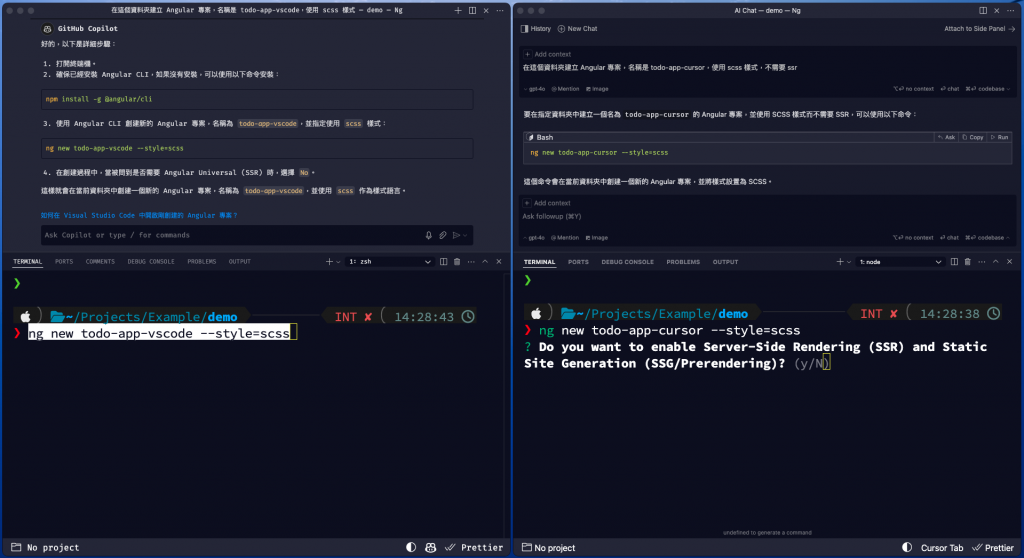The height and width of the screenshot is (558, 1024).
Task: Click the npm install code block
Action: pyautogui.click(x=257, y=99)
